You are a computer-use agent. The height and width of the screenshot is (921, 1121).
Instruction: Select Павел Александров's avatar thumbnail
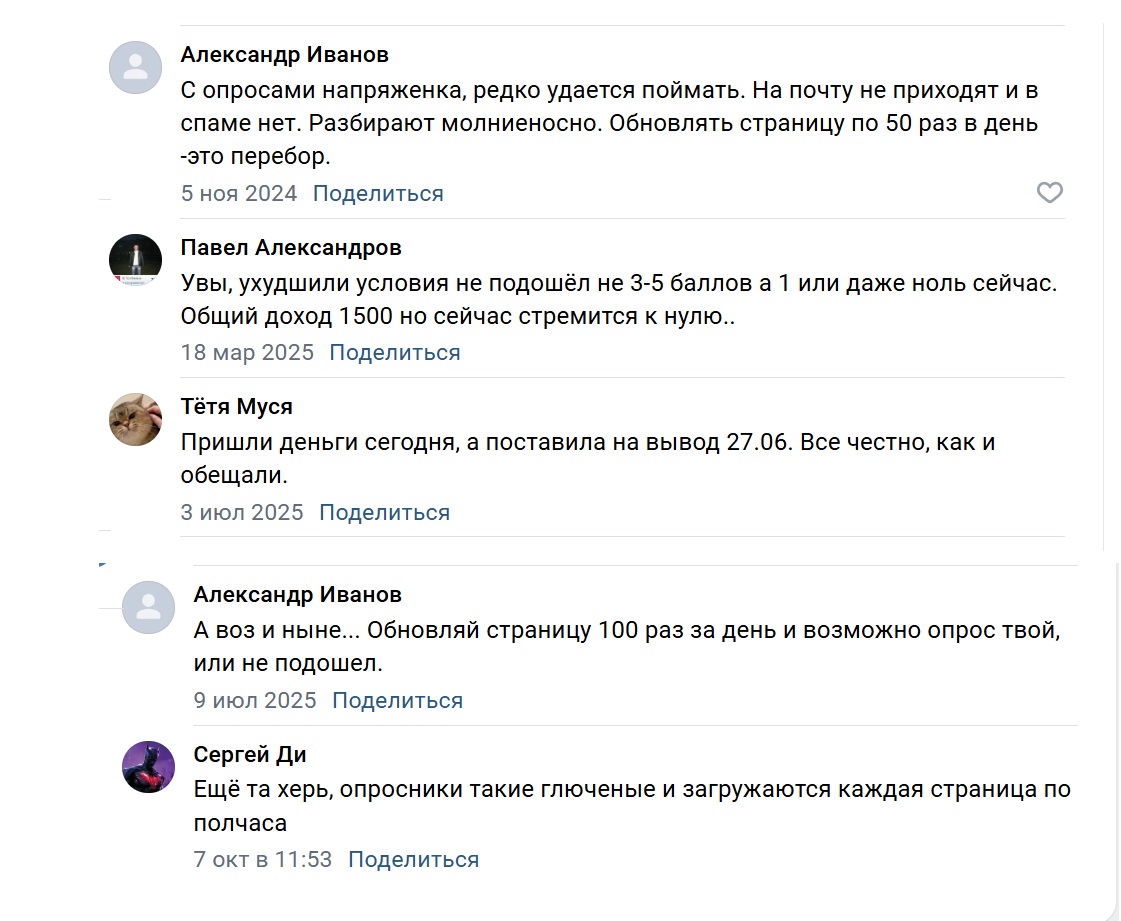[135, 260]
